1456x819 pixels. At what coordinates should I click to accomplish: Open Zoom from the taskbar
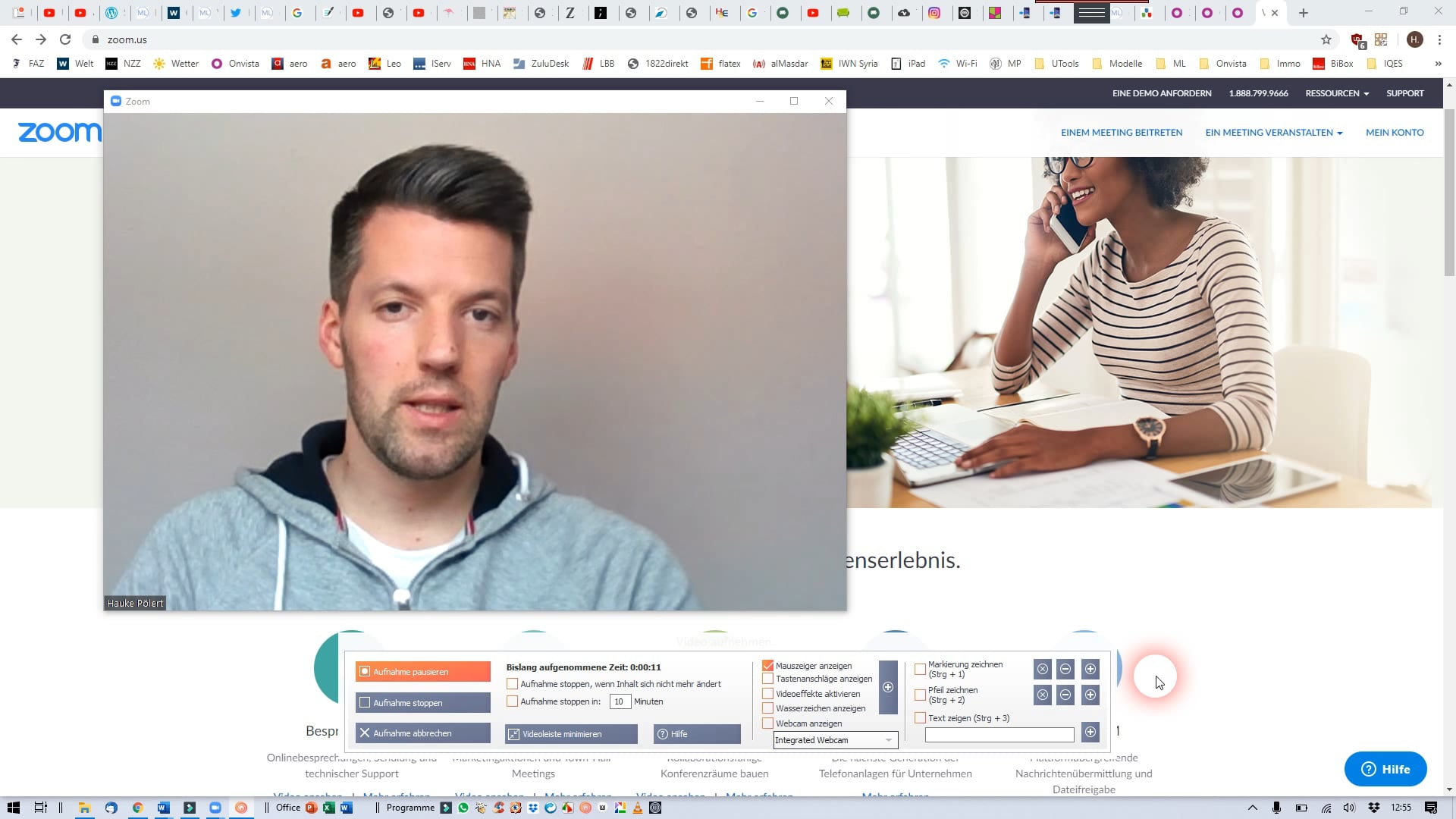point(215,808)
